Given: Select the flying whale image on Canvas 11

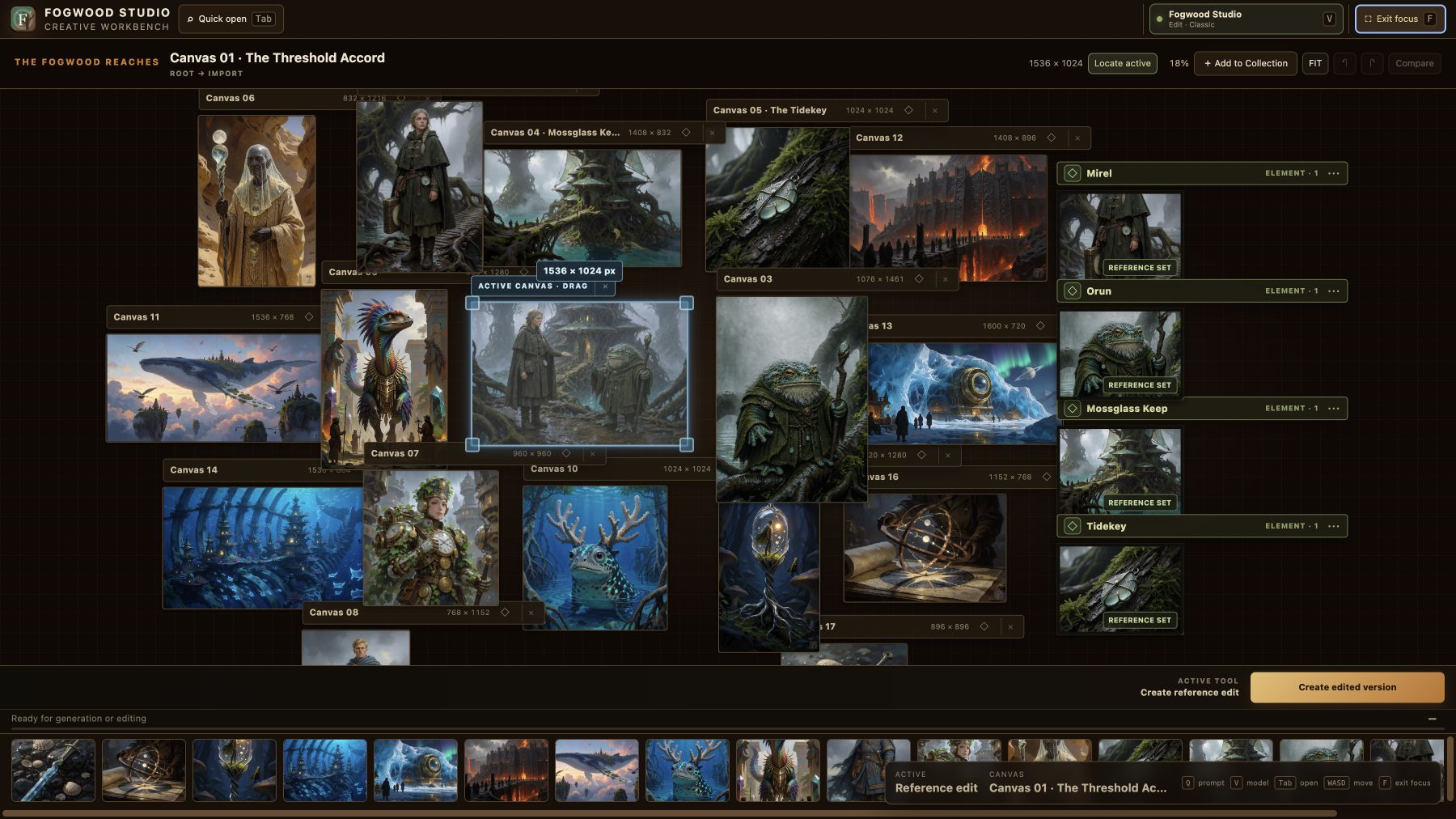Looking at the screenshot, I should pyautogui.click(x=214, y=388).
